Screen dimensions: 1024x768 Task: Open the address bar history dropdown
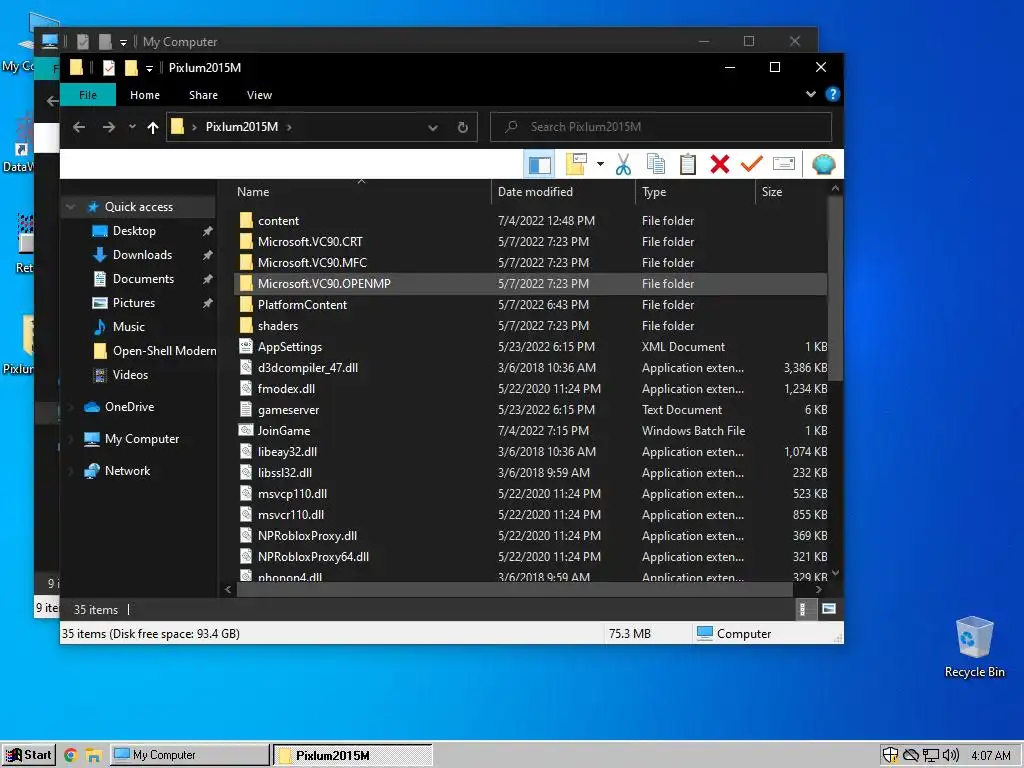click(x=433, y=128)
